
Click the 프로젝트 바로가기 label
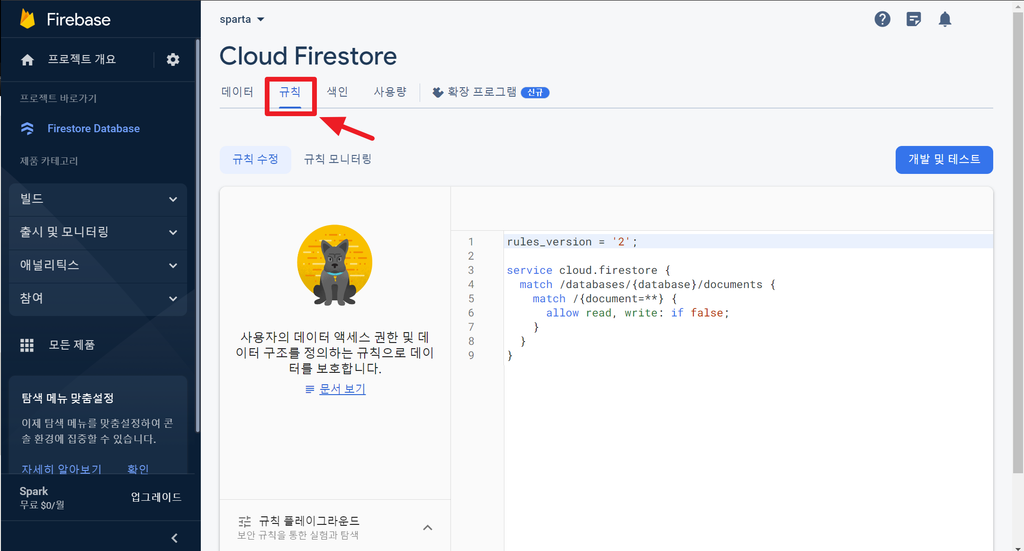click(58, 99)
